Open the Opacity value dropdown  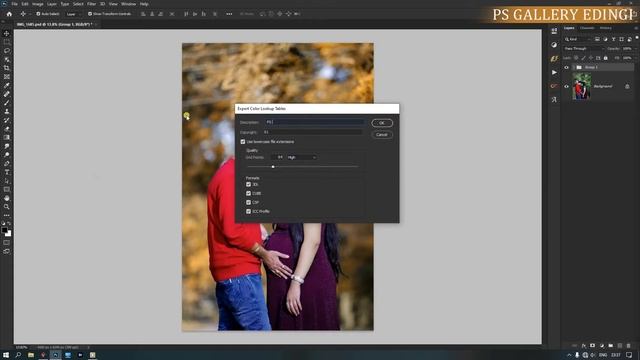click(628, 49)
